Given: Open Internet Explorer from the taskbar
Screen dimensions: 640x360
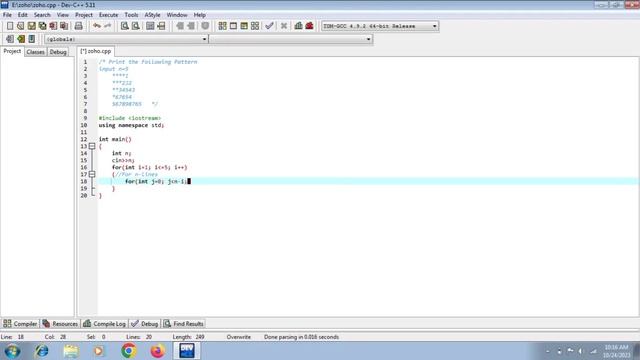Looking at the screenshot, I should (42, 351).
